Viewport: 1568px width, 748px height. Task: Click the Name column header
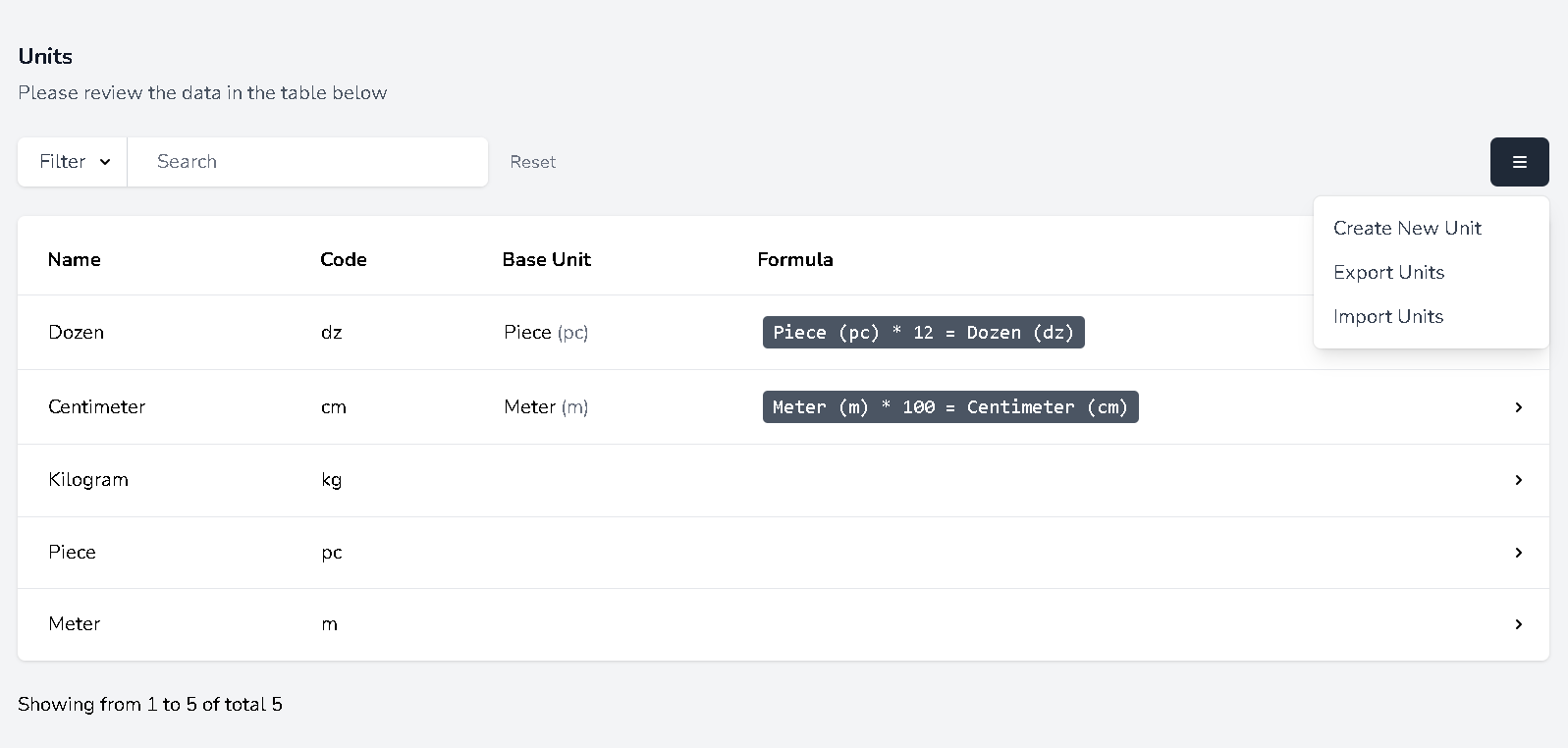pos(75,259)
